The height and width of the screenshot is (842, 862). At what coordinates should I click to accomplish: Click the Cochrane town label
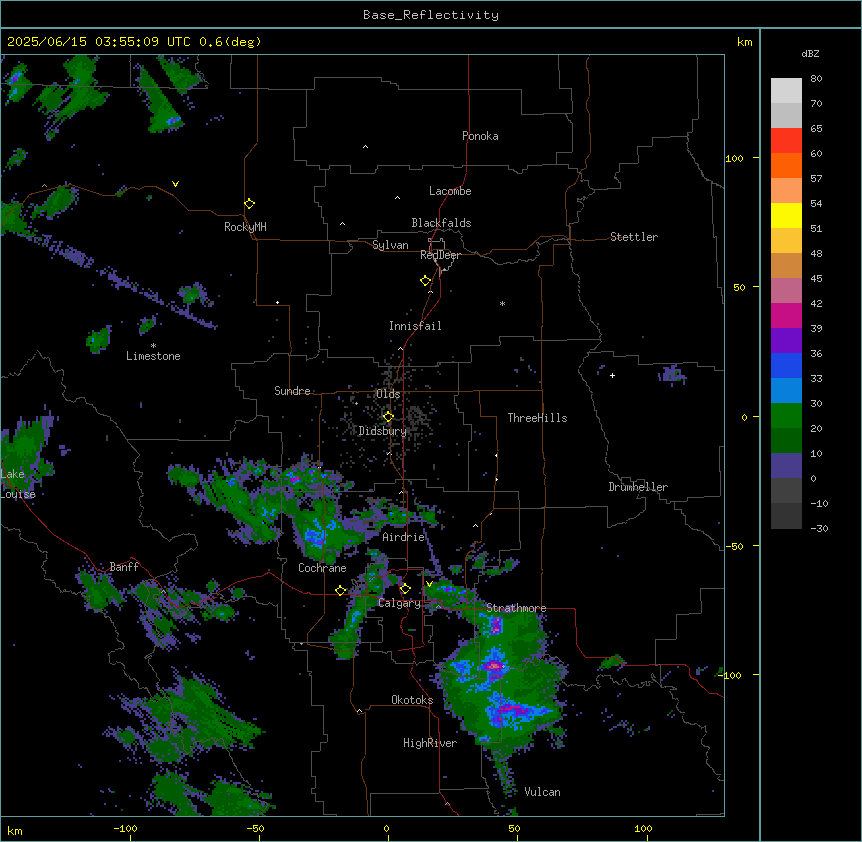[x=322, y=568]
